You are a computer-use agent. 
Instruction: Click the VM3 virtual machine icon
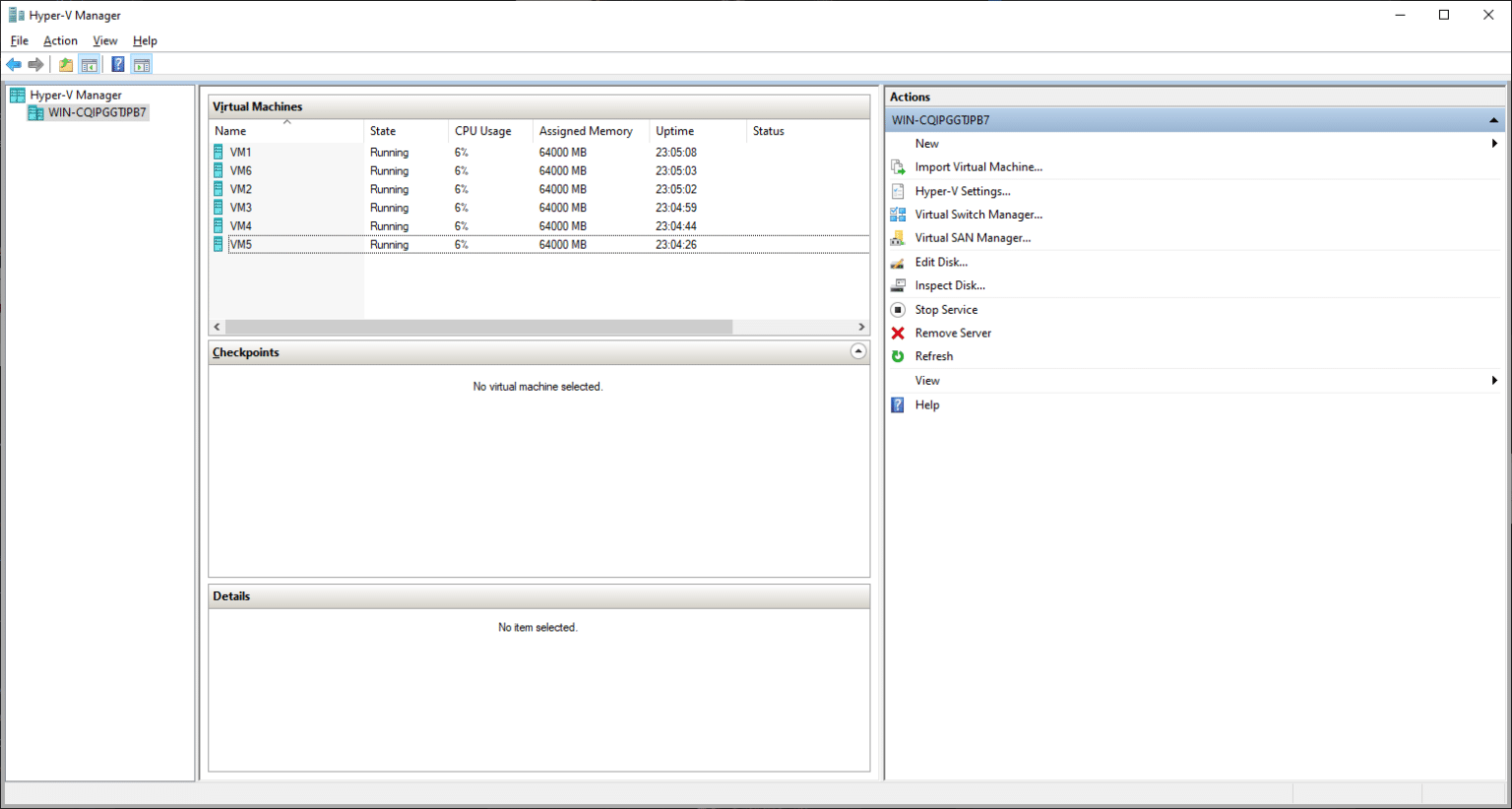click(x=219, y=208)
